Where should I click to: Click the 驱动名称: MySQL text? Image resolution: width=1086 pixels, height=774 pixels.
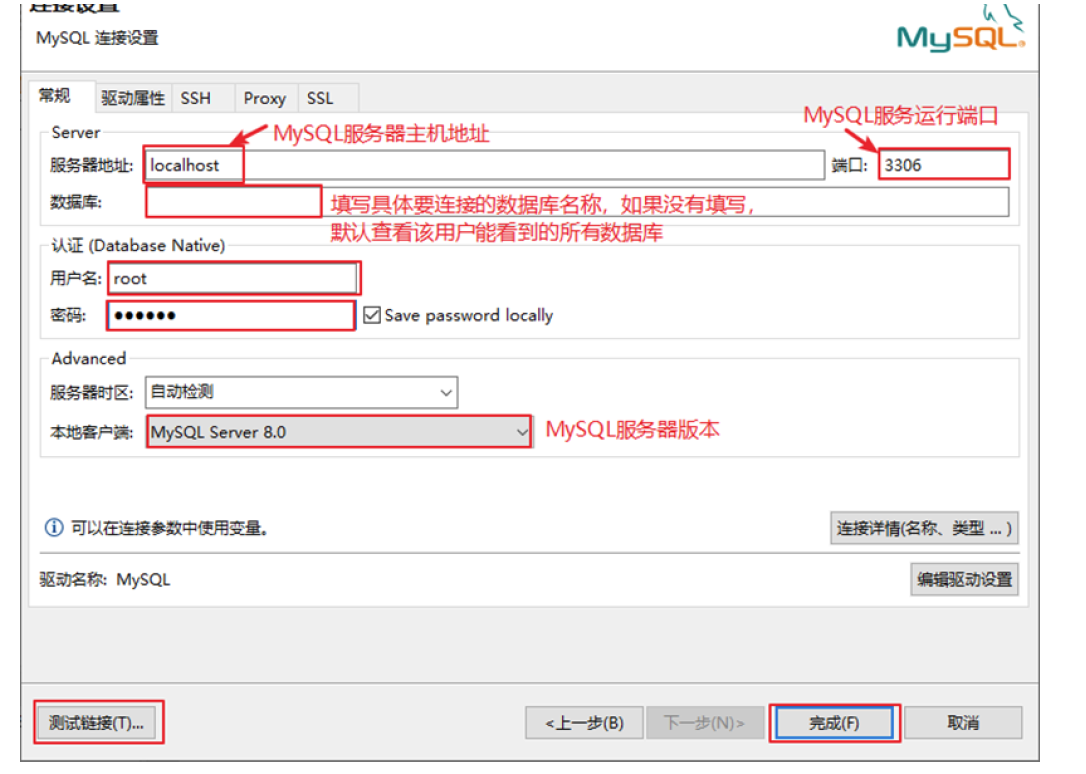point(105,579)
